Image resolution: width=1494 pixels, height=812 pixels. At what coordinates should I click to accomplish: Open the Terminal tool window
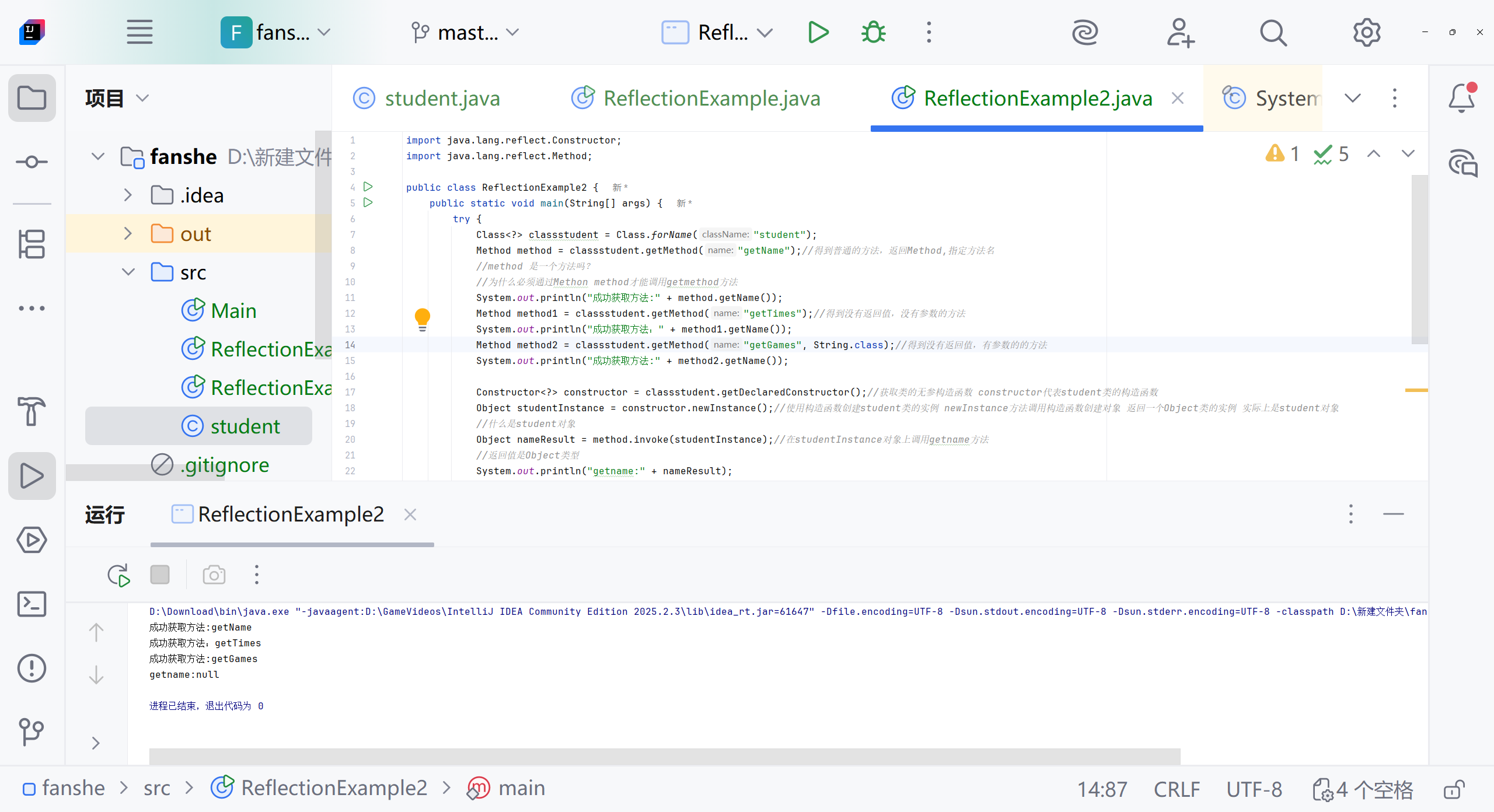tap(32, 604)
